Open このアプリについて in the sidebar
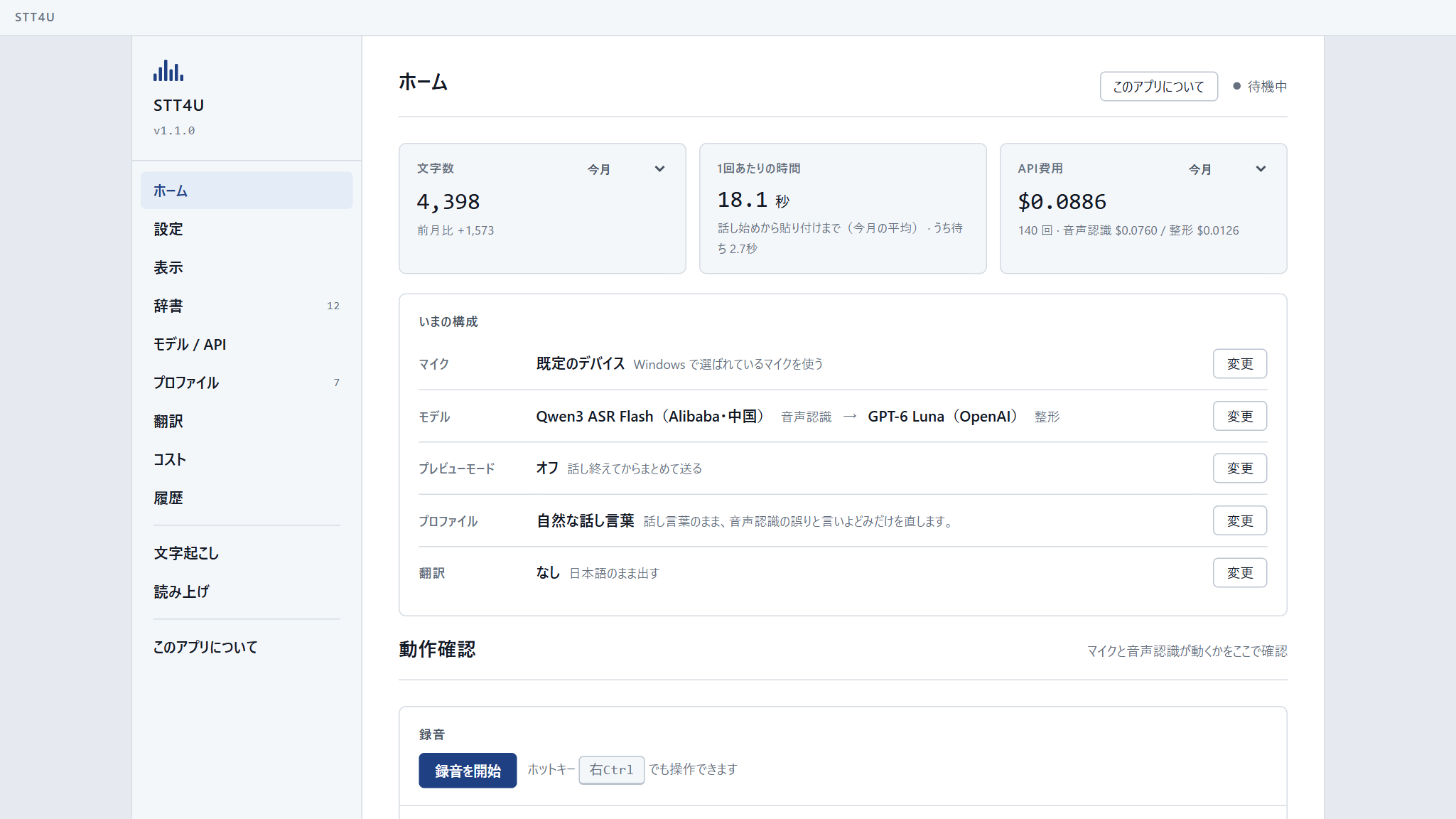The image size is (1456, 819). point(247,647)
